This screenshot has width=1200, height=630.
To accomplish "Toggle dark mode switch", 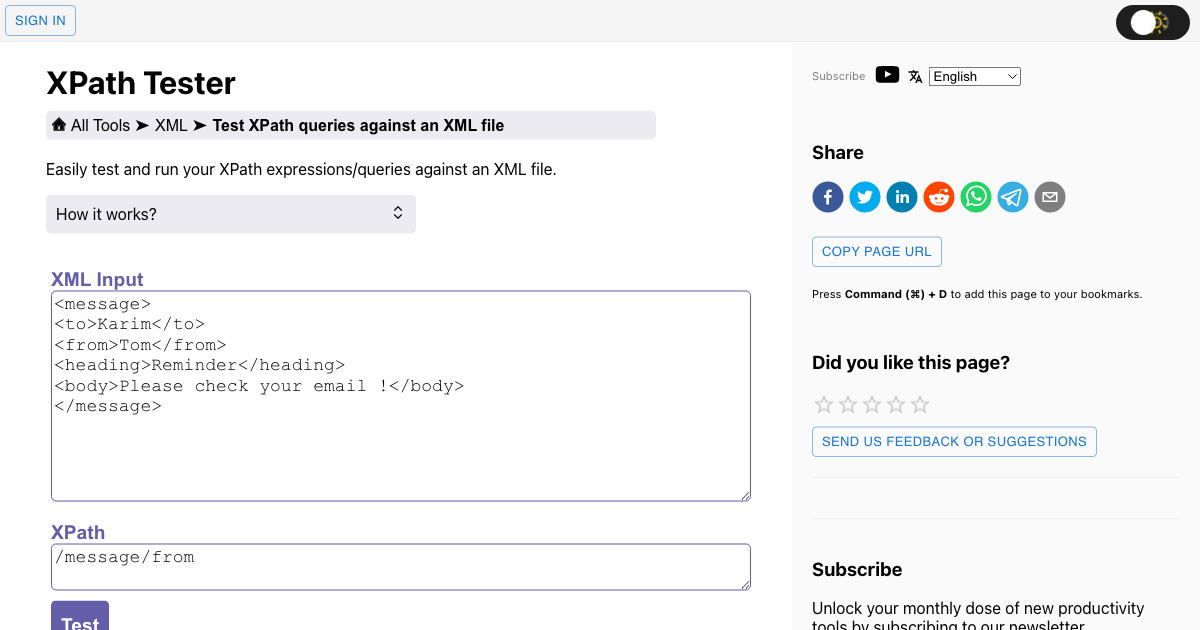I will pyautogui.click(x=1152, y=22).
